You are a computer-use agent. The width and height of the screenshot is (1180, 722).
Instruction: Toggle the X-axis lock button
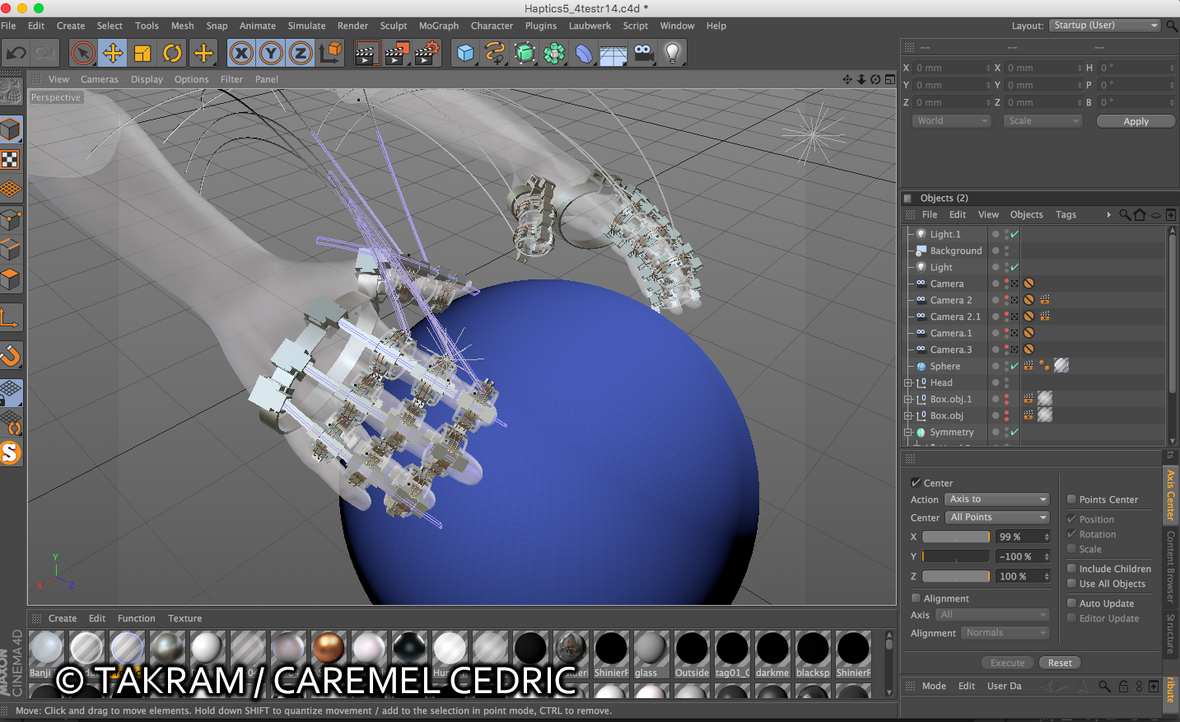click(241, 53)
